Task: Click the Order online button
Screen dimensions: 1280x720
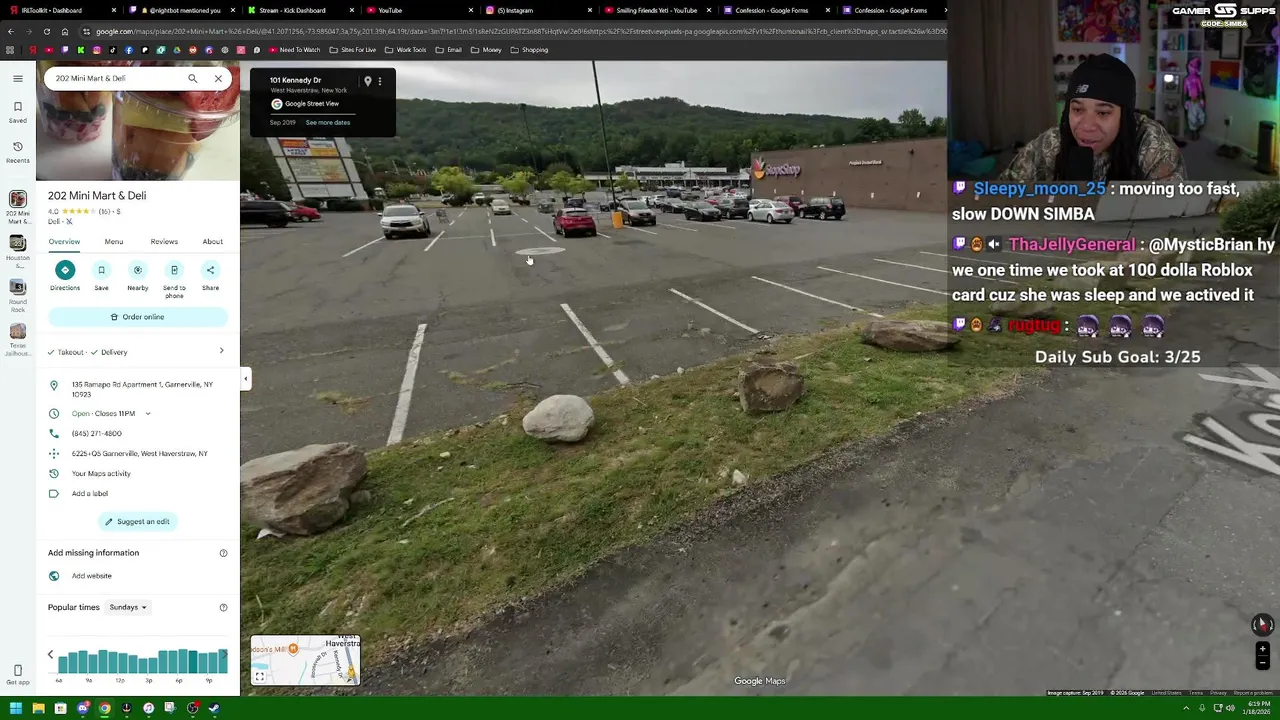Action: pyautogui.click(x=138, y=317)
